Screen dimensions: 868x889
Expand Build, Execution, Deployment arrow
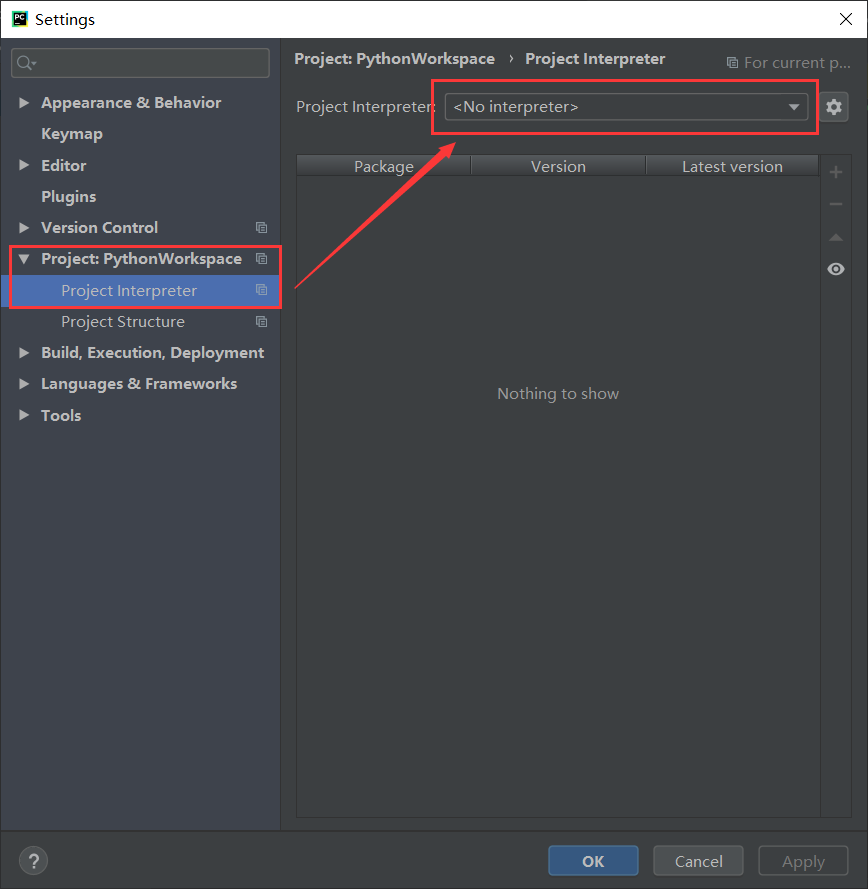24,353
